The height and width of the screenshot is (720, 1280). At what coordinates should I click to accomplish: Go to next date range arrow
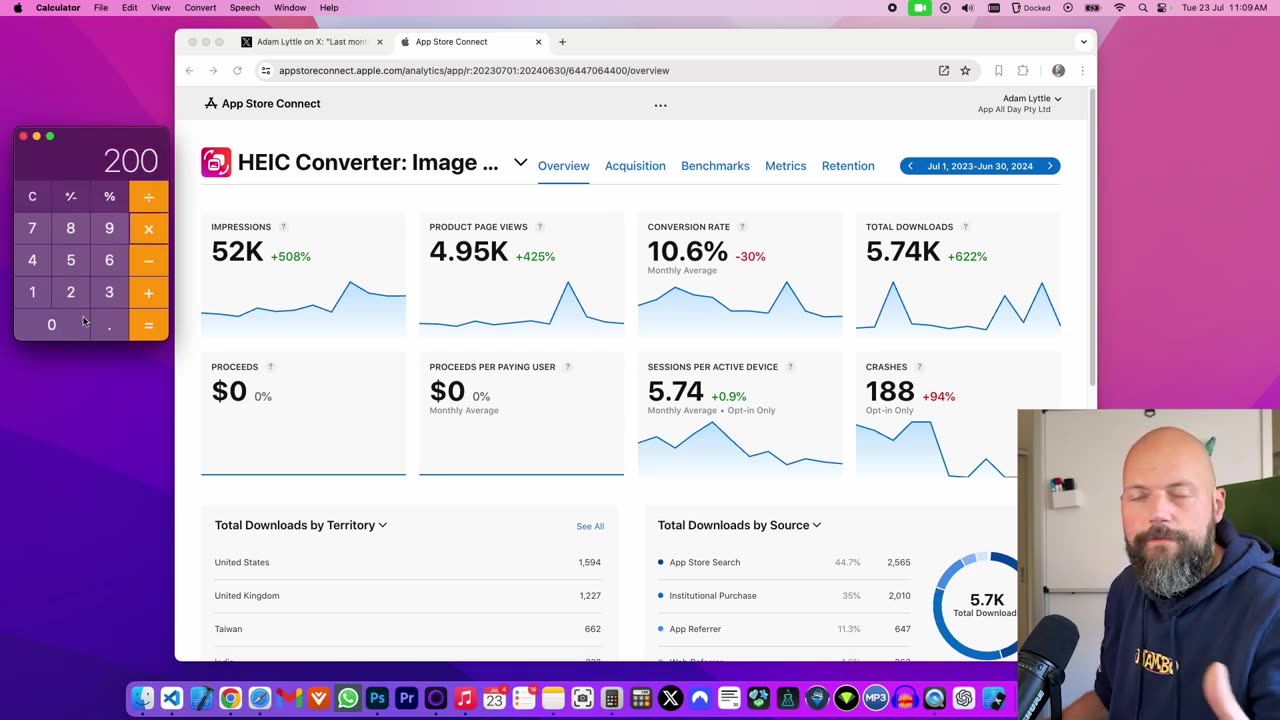pos(1050,166)
